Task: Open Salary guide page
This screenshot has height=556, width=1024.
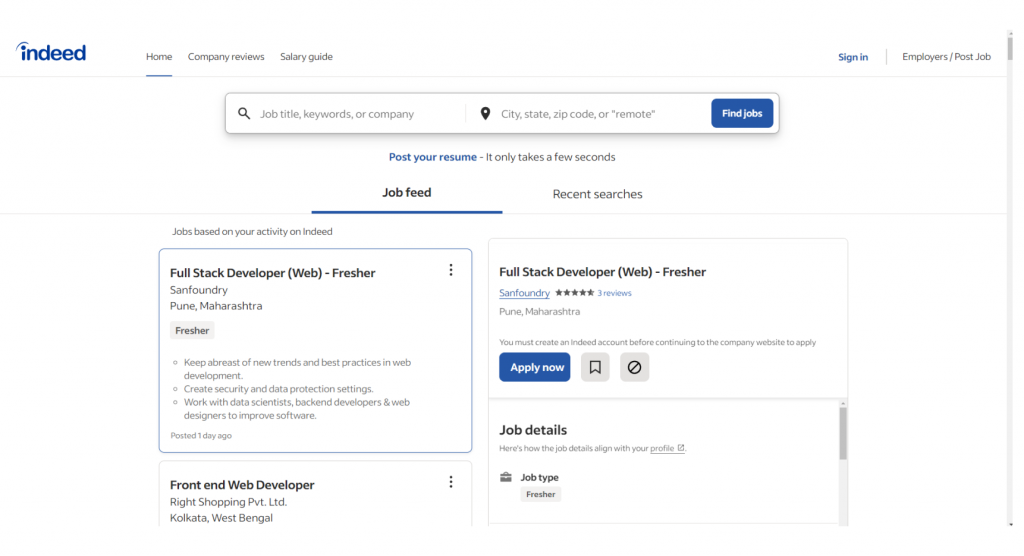Action: (306, 57)
